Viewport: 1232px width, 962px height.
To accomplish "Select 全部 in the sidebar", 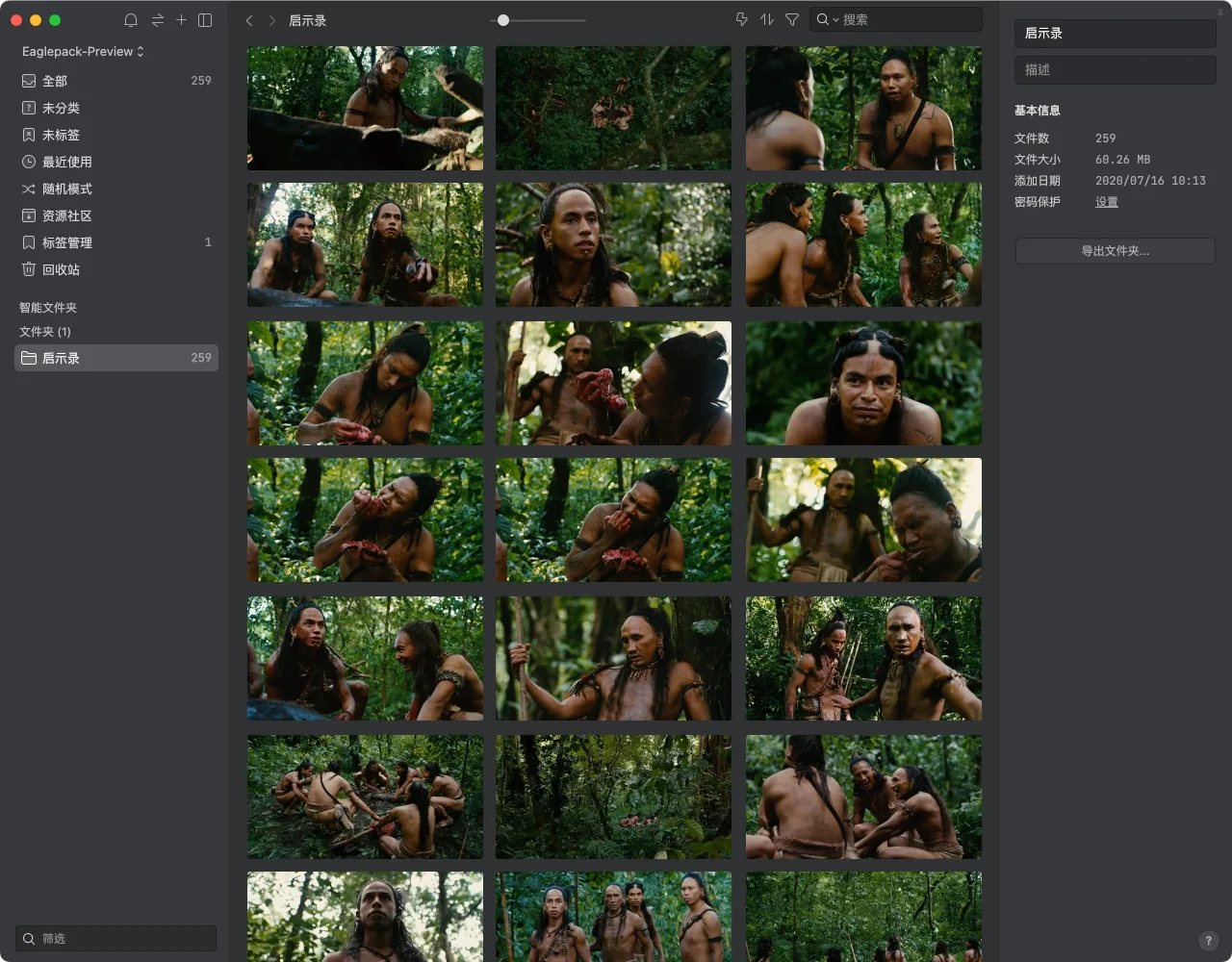I will [116, 81].
